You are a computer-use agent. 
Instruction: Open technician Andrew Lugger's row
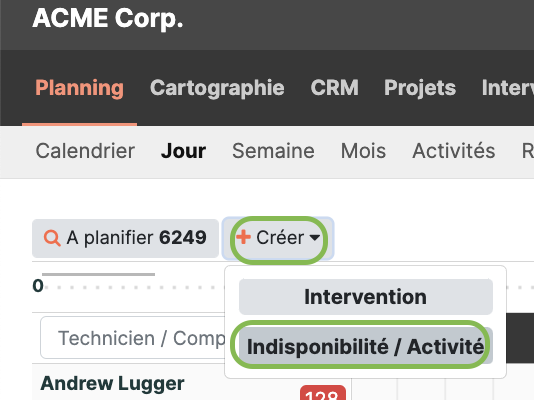click(x=112, y=384)
